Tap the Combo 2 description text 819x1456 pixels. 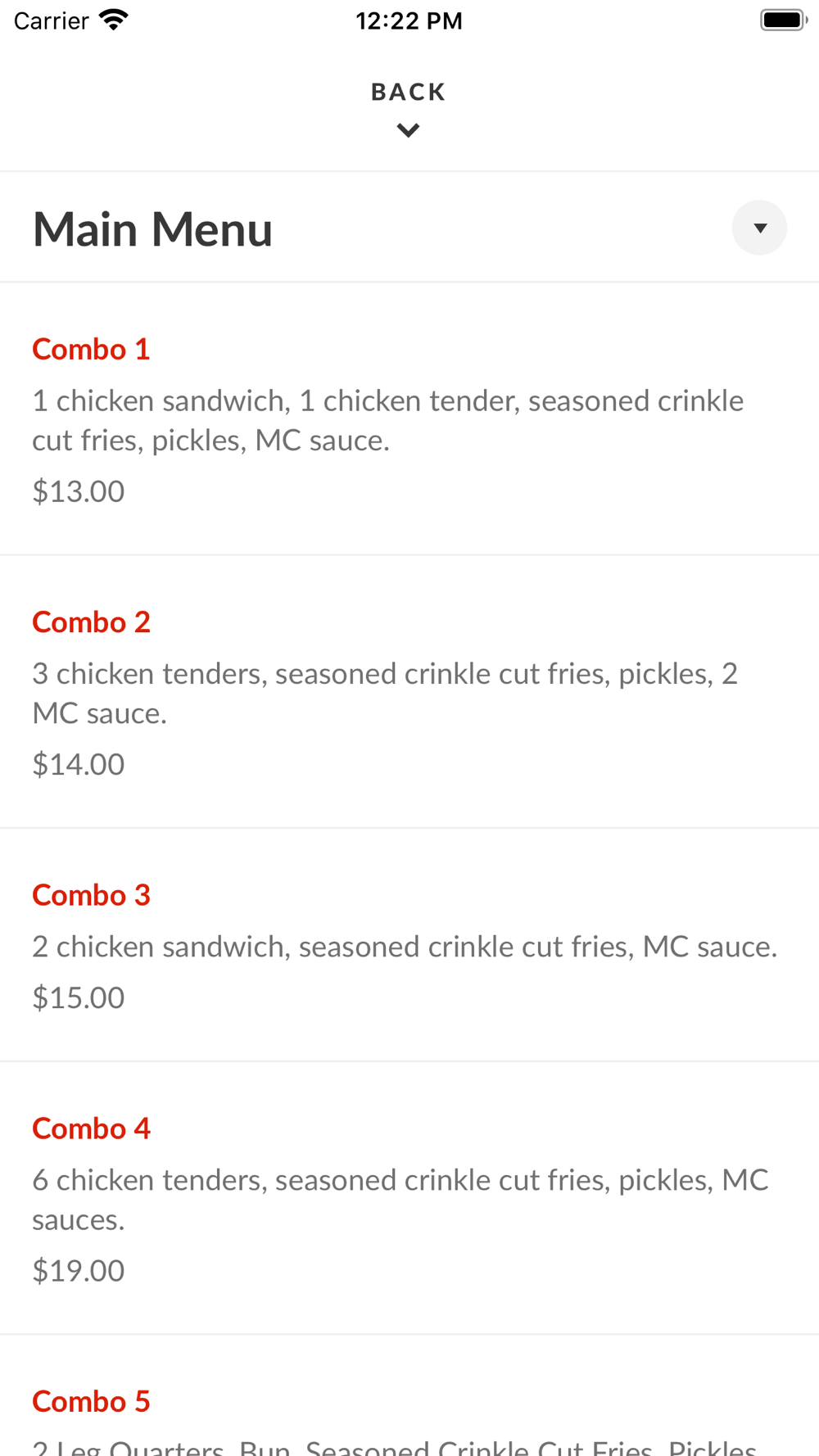click(385, 693)
